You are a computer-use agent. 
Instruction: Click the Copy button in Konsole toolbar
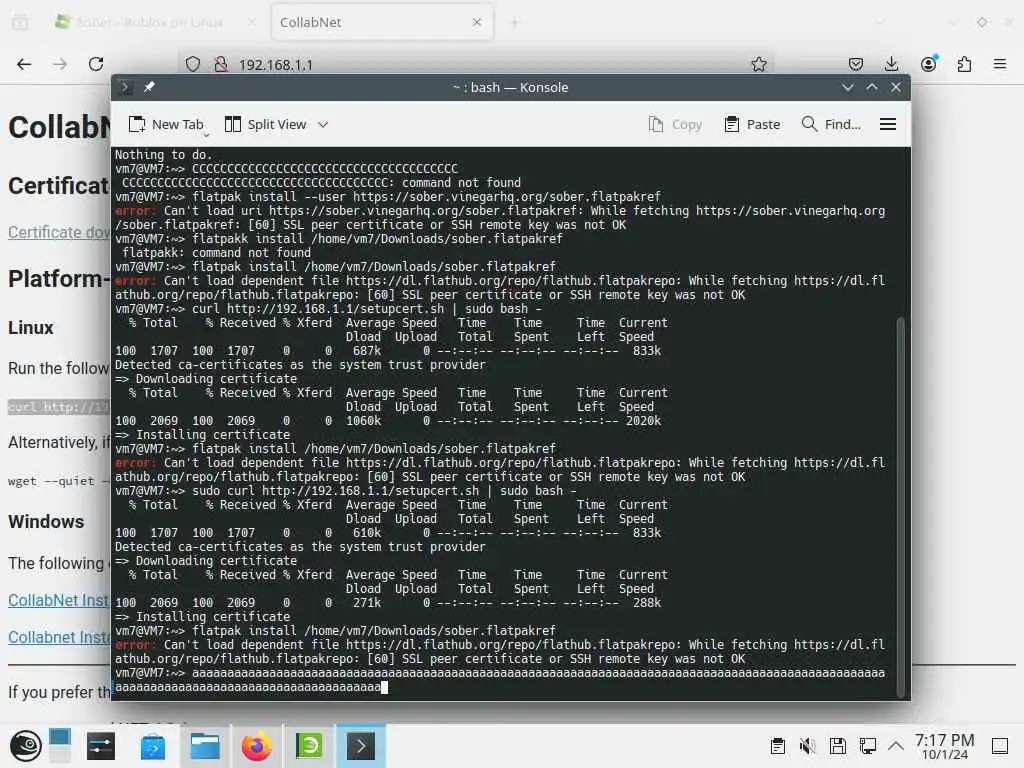click(675, 124)
